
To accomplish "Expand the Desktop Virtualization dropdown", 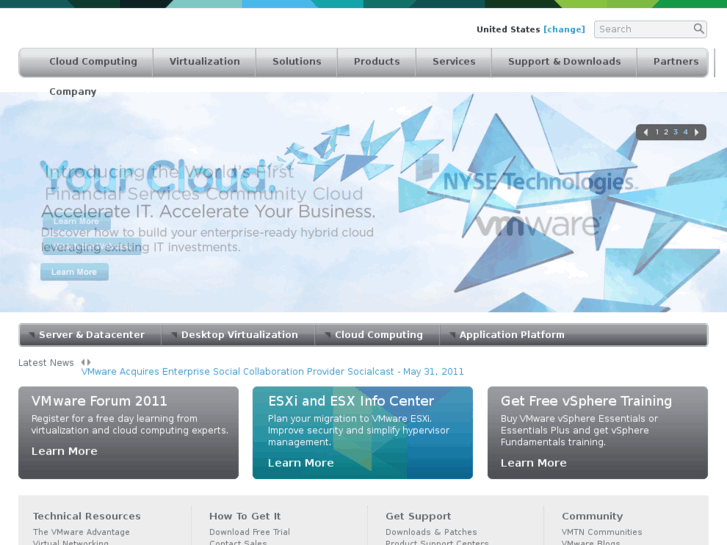I will point(238,335).
